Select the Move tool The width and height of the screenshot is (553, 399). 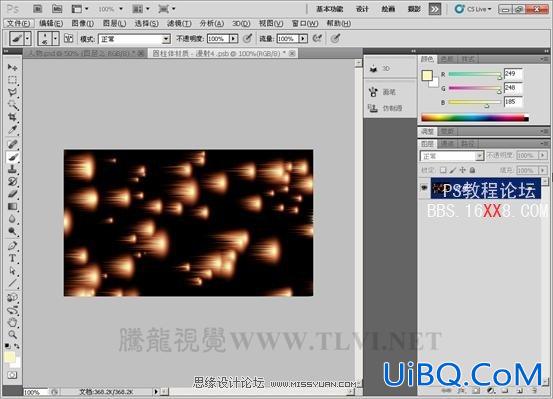(12, 67)
